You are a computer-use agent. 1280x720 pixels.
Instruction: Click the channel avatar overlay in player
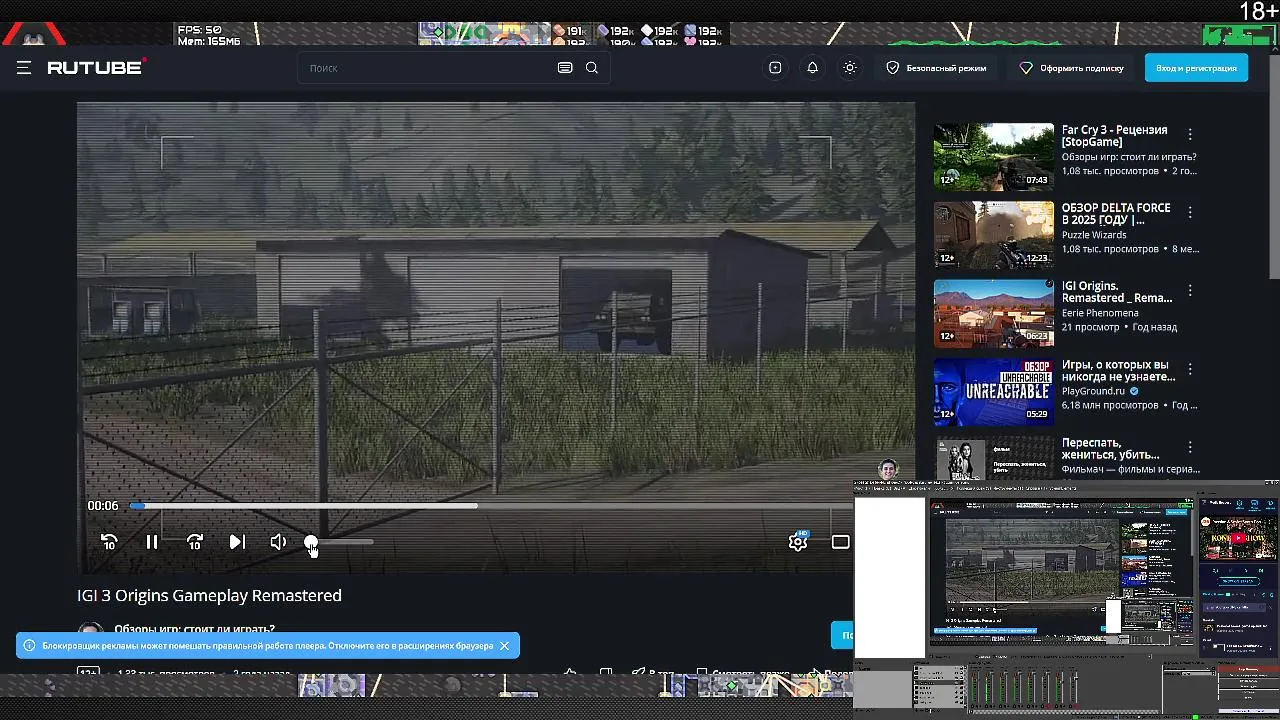887,470
